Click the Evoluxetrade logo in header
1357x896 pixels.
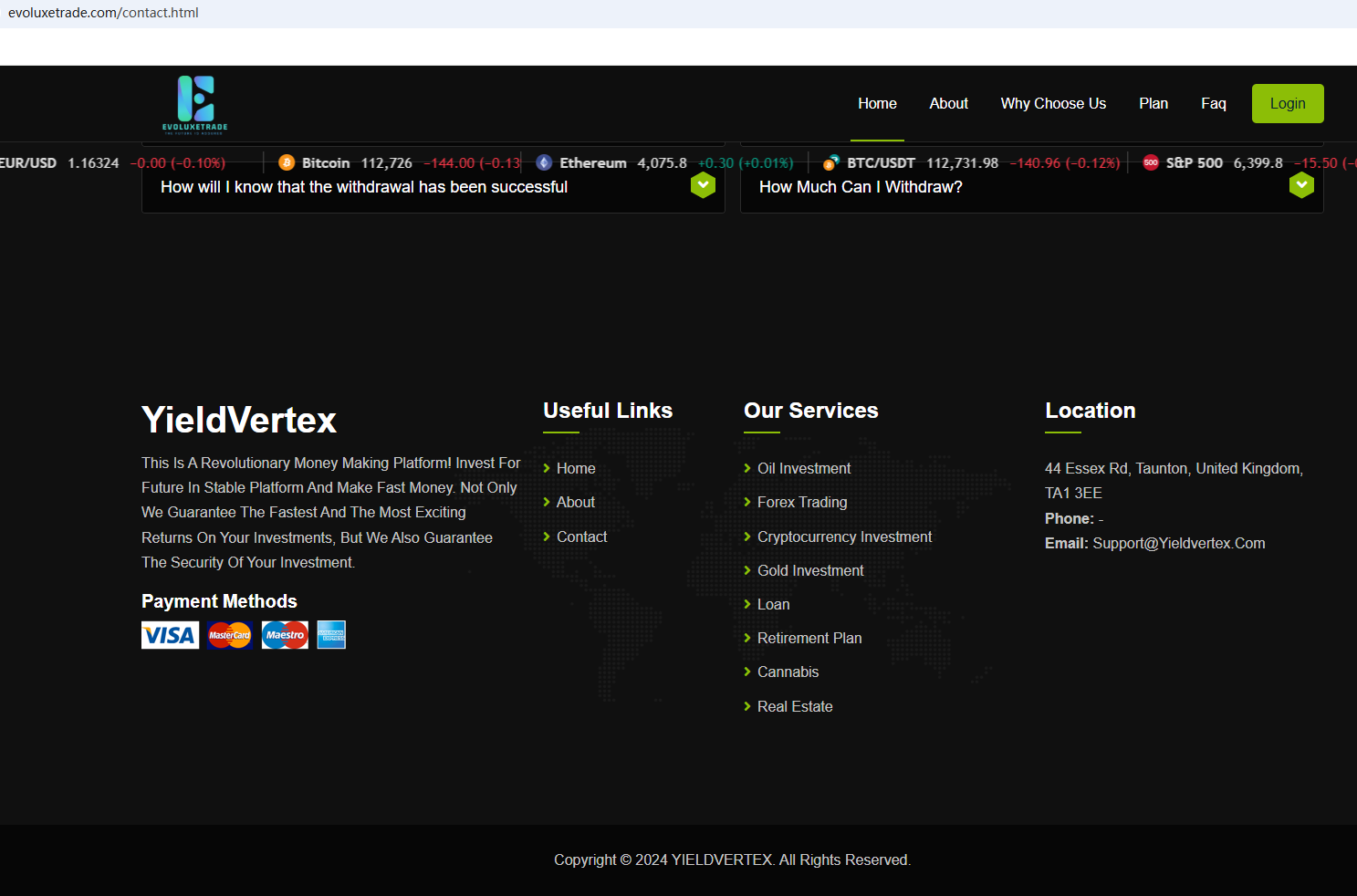[195, 104]
